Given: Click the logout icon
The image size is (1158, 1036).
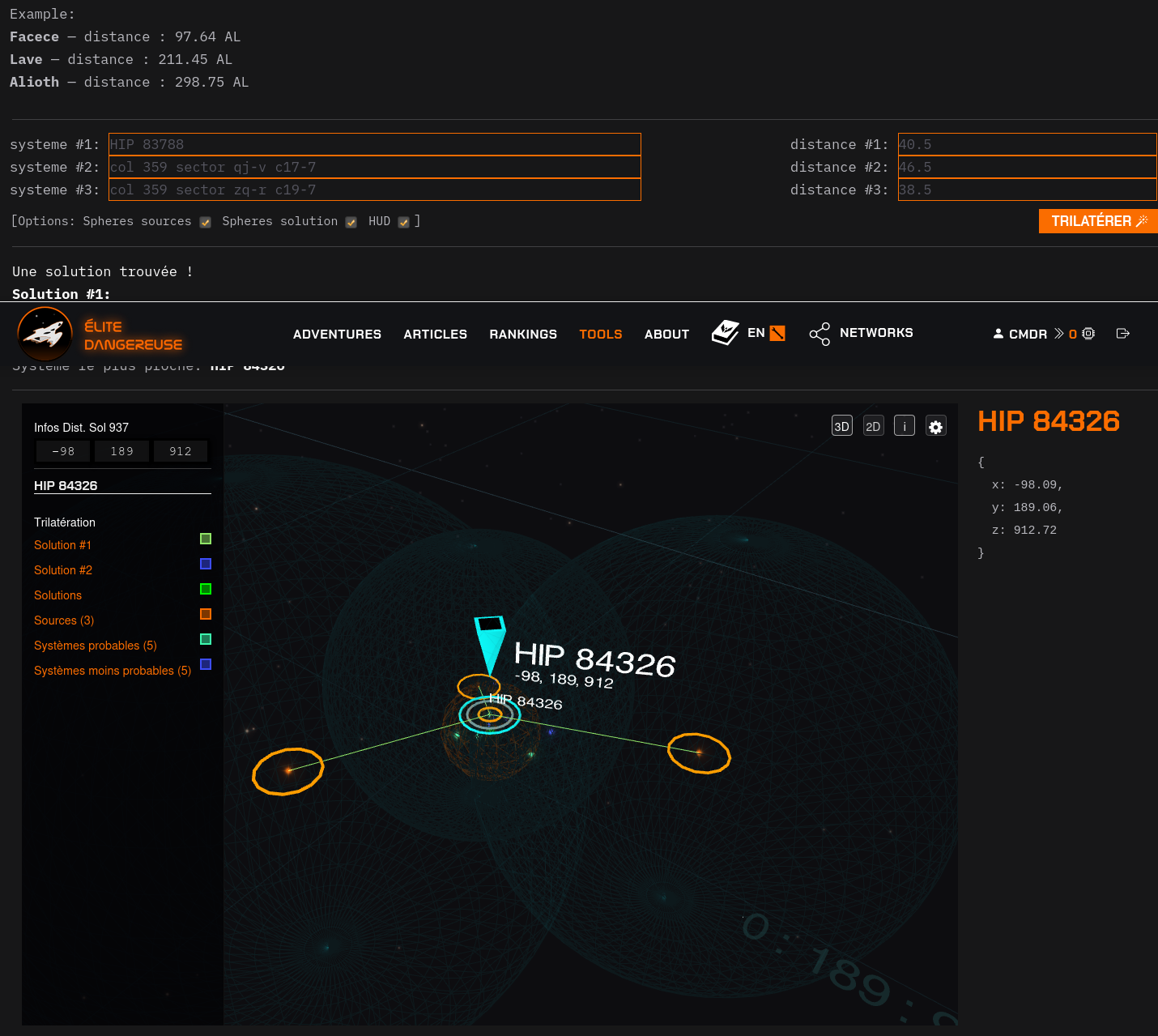Looking at the screenshot, I should point(1122,334).
